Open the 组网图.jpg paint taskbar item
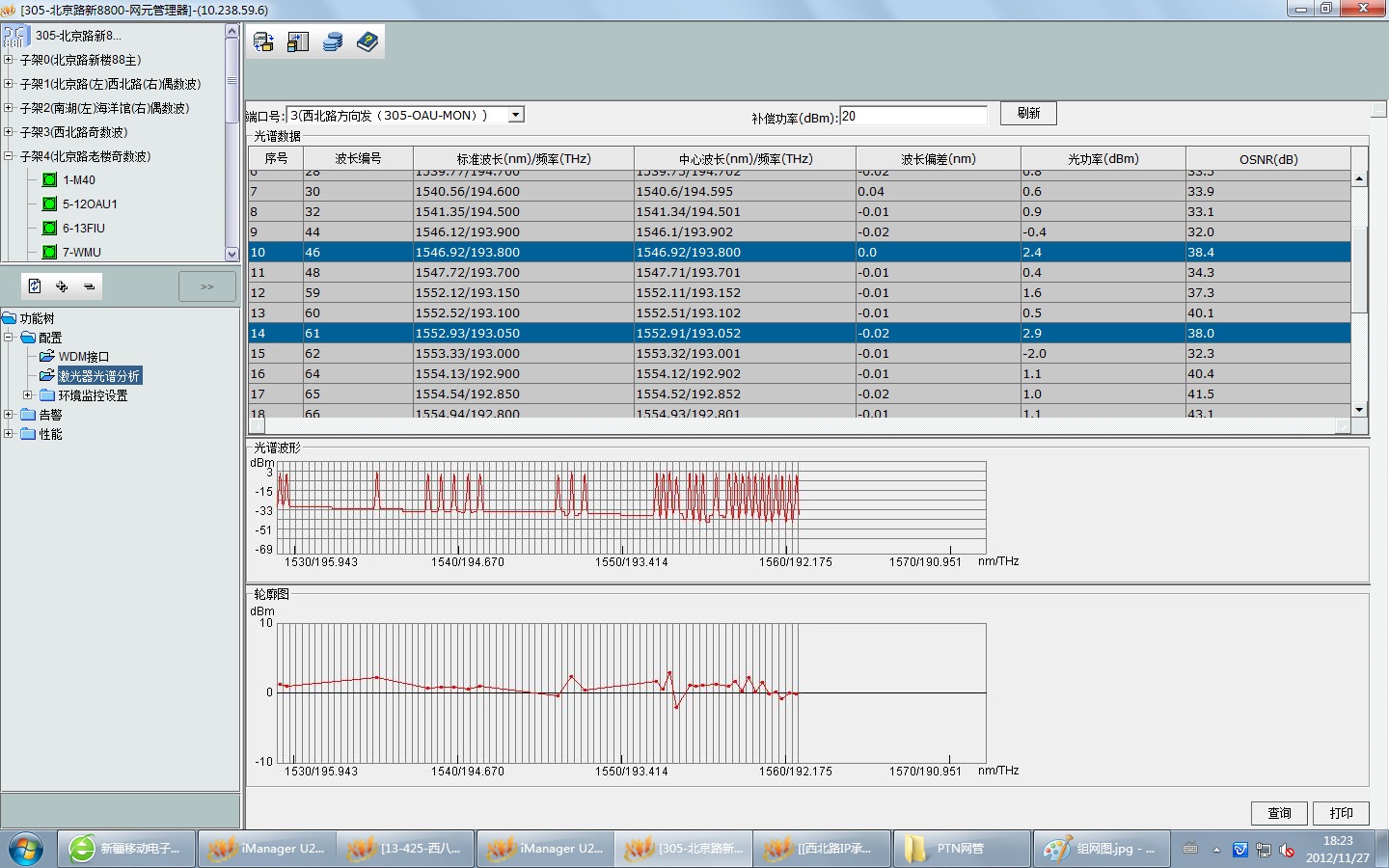 click(1101, 849)
